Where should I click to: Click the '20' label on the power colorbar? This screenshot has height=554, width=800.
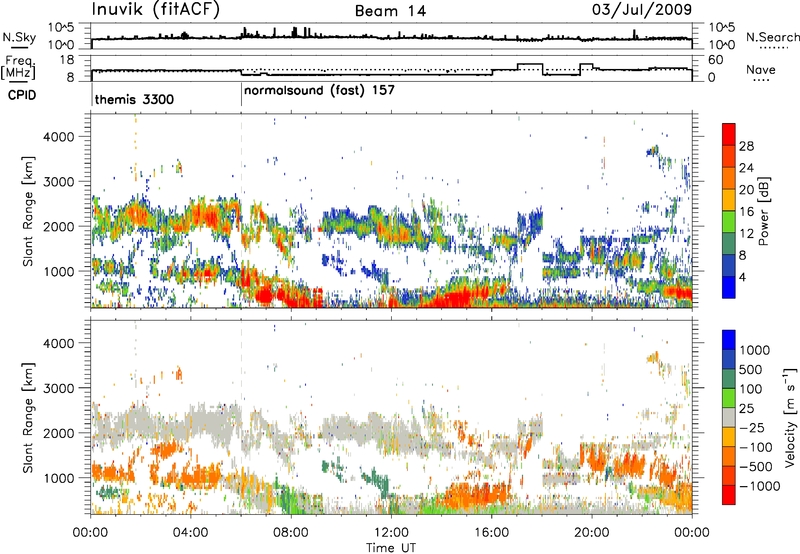746,190
